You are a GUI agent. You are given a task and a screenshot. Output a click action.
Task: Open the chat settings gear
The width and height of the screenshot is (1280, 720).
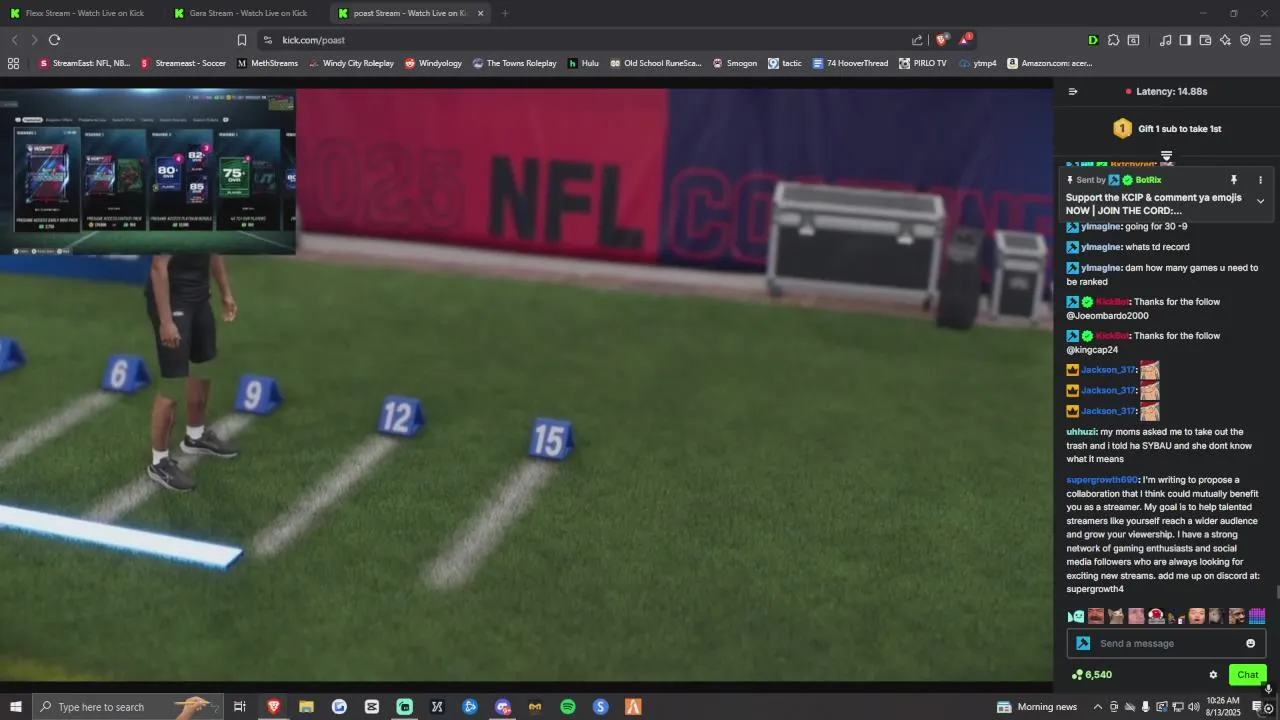[x=1213, y=675]
